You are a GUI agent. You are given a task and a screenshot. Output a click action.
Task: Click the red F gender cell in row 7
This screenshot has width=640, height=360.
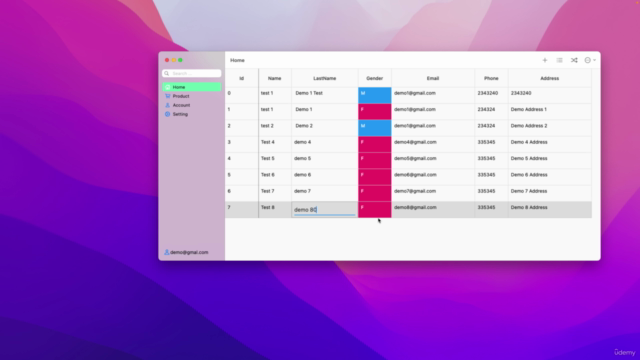click(x=375, y=209)
